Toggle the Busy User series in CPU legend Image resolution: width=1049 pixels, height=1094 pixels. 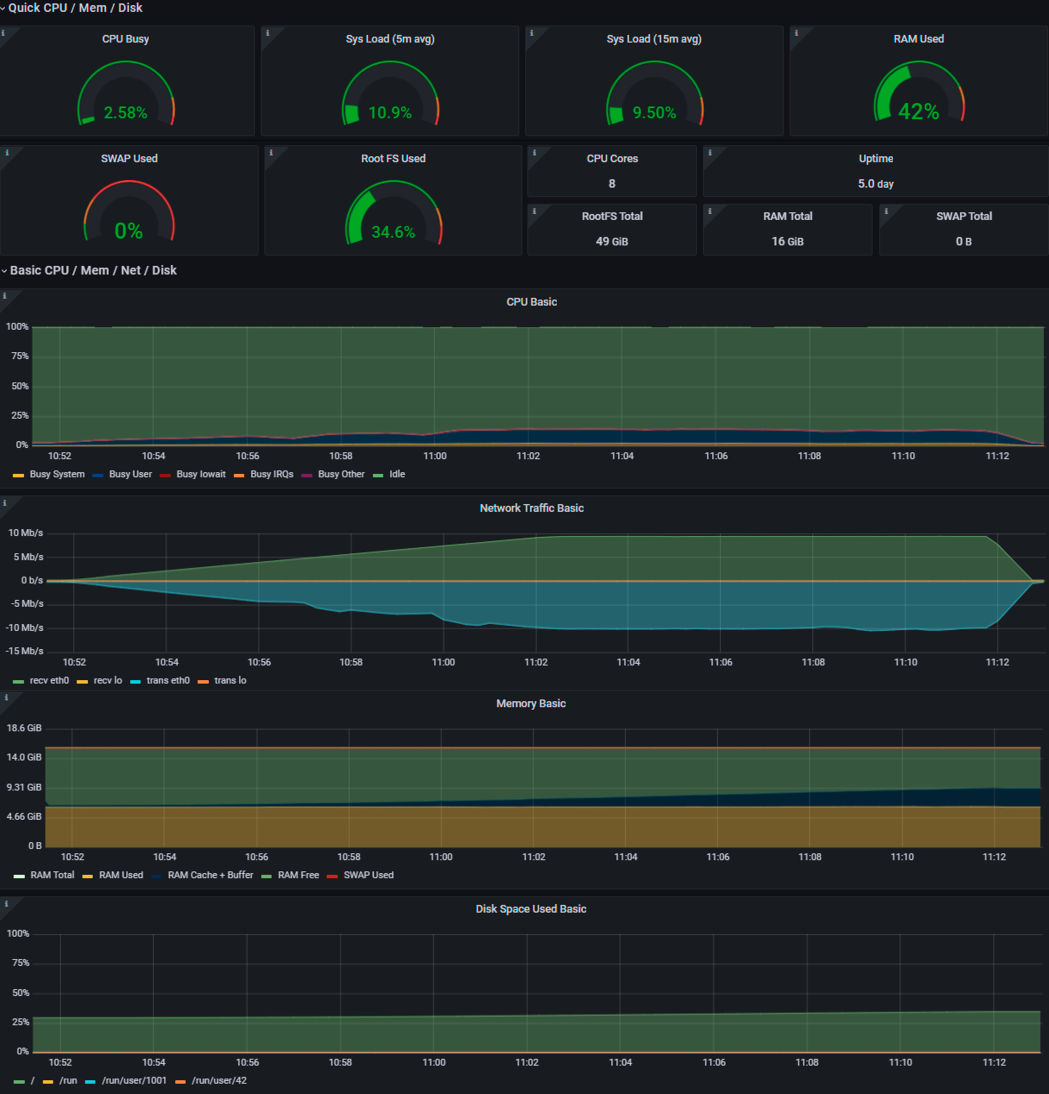coord(129,474)
